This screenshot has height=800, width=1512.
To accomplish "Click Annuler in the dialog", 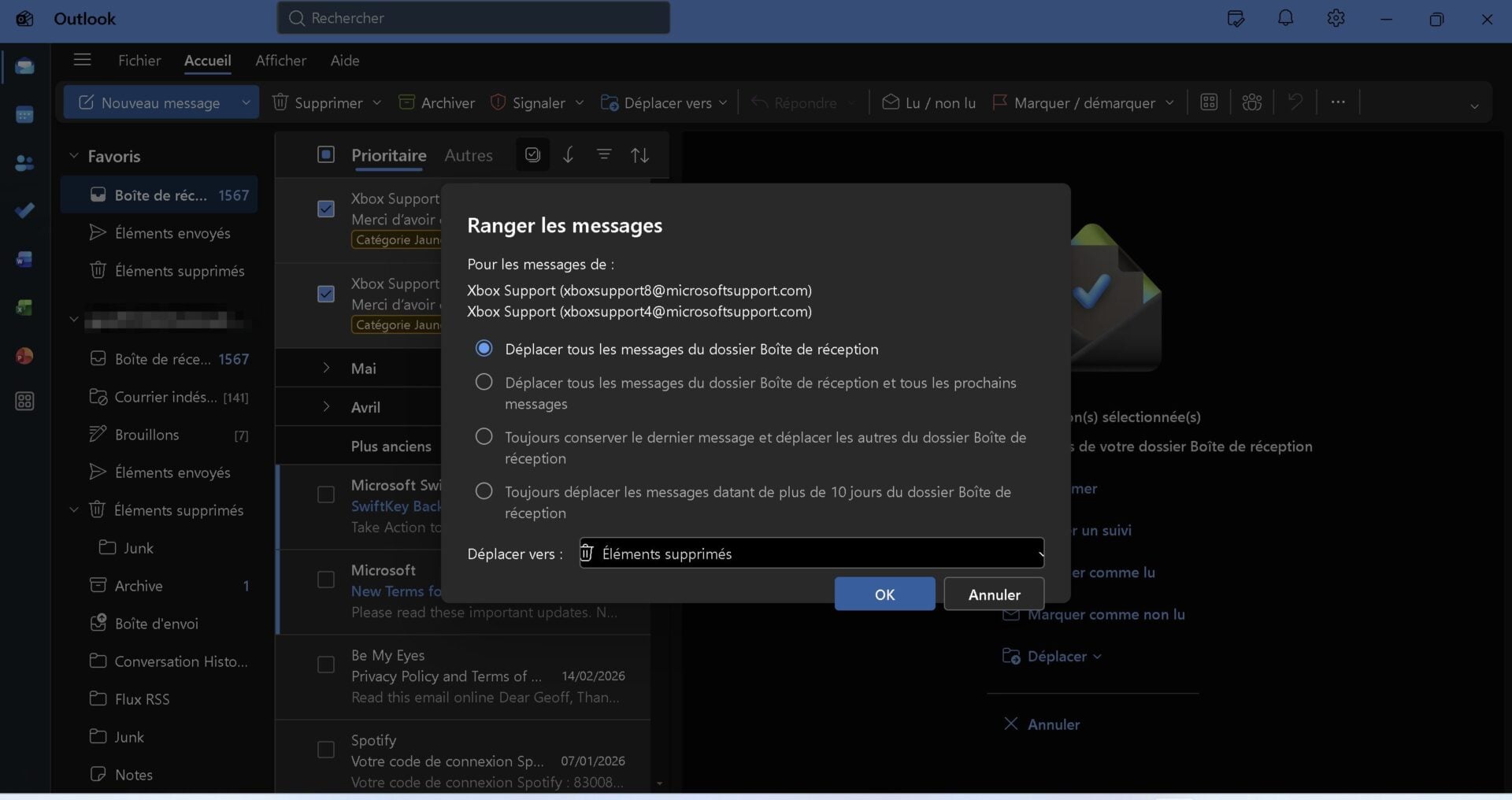I will click(994, 594).
